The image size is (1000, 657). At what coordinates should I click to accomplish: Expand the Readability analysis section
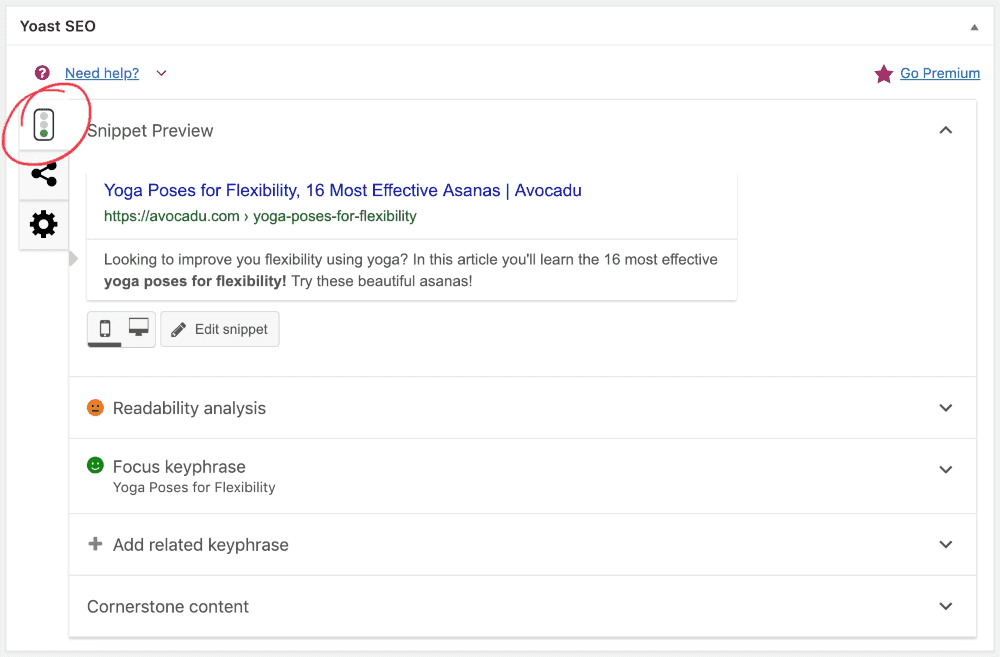(x=946, y=408)
